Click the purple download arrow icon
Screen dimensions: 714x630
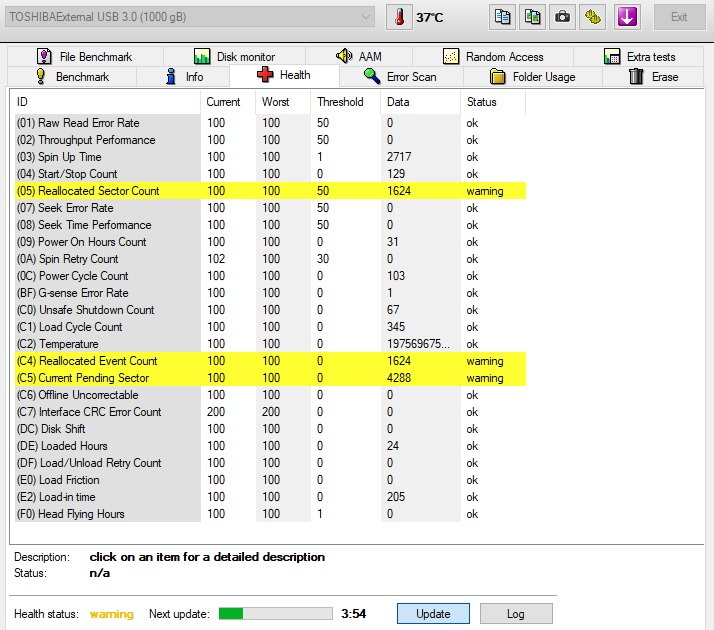pos(627,17)
